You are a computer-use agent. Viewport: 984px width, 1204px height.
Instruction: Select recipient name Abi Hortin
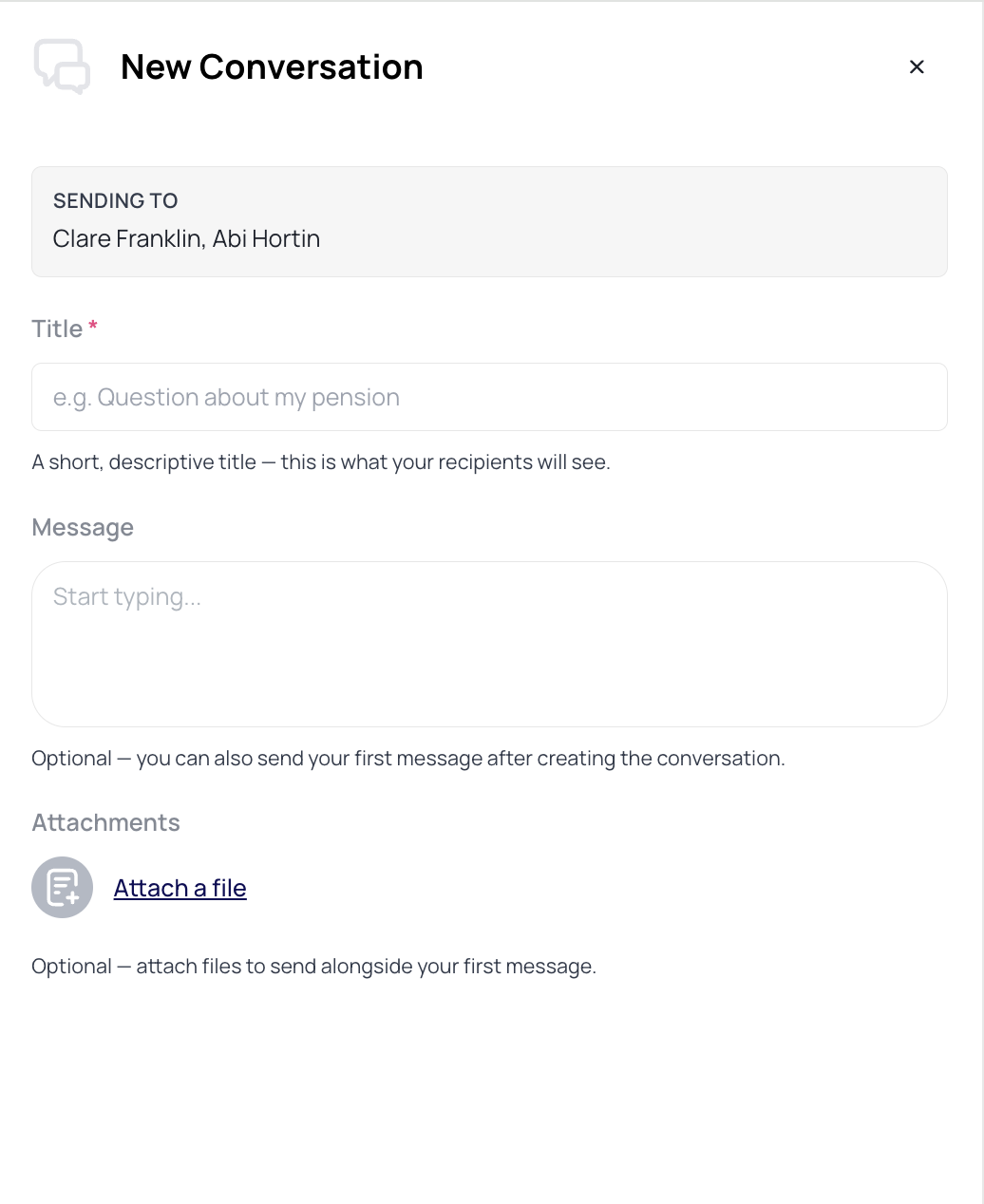pyautogui.click(x=266, y=238)
